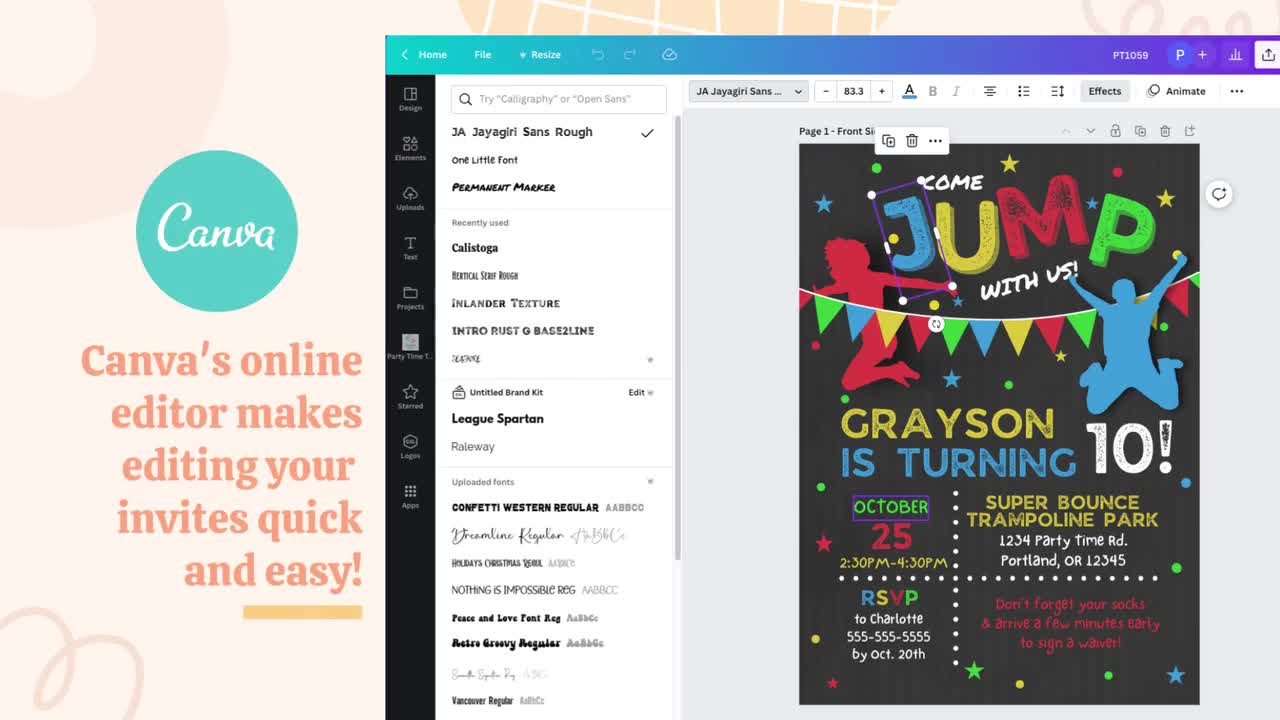Open the Effects panel for the text

click(x=1104, y=91)
